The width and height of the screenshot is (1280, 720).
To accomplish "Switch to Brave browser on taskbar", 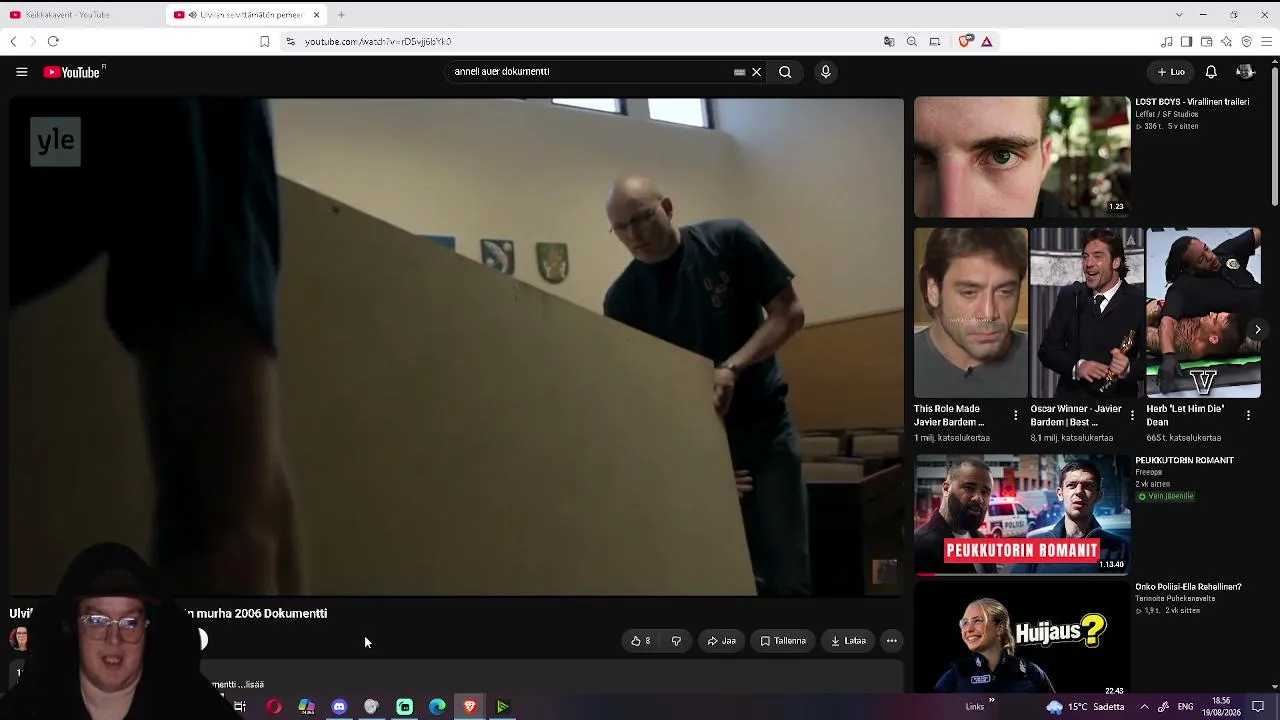I will coord(470,707).
